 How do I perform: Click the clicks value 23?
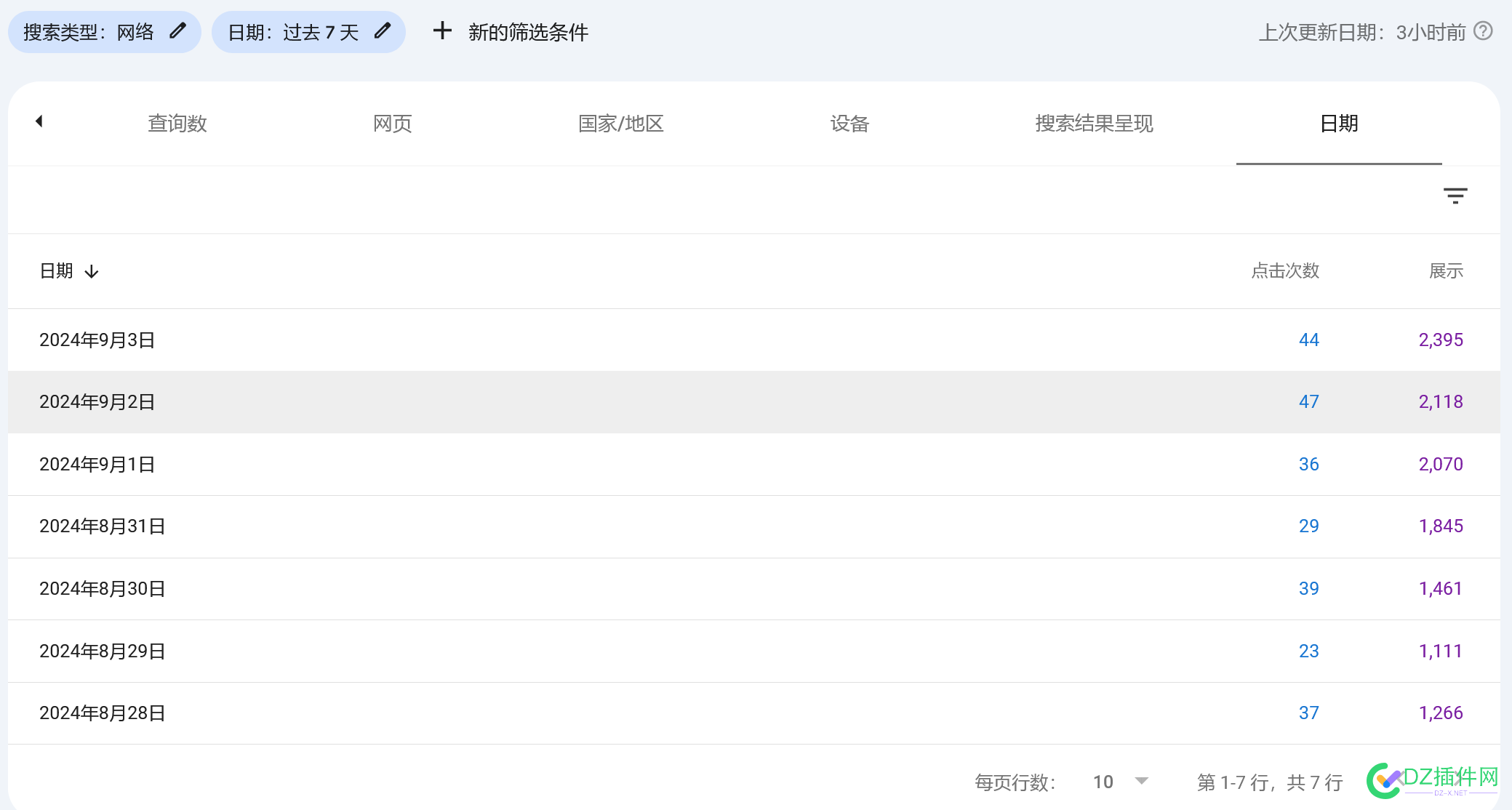point(1309,651)
